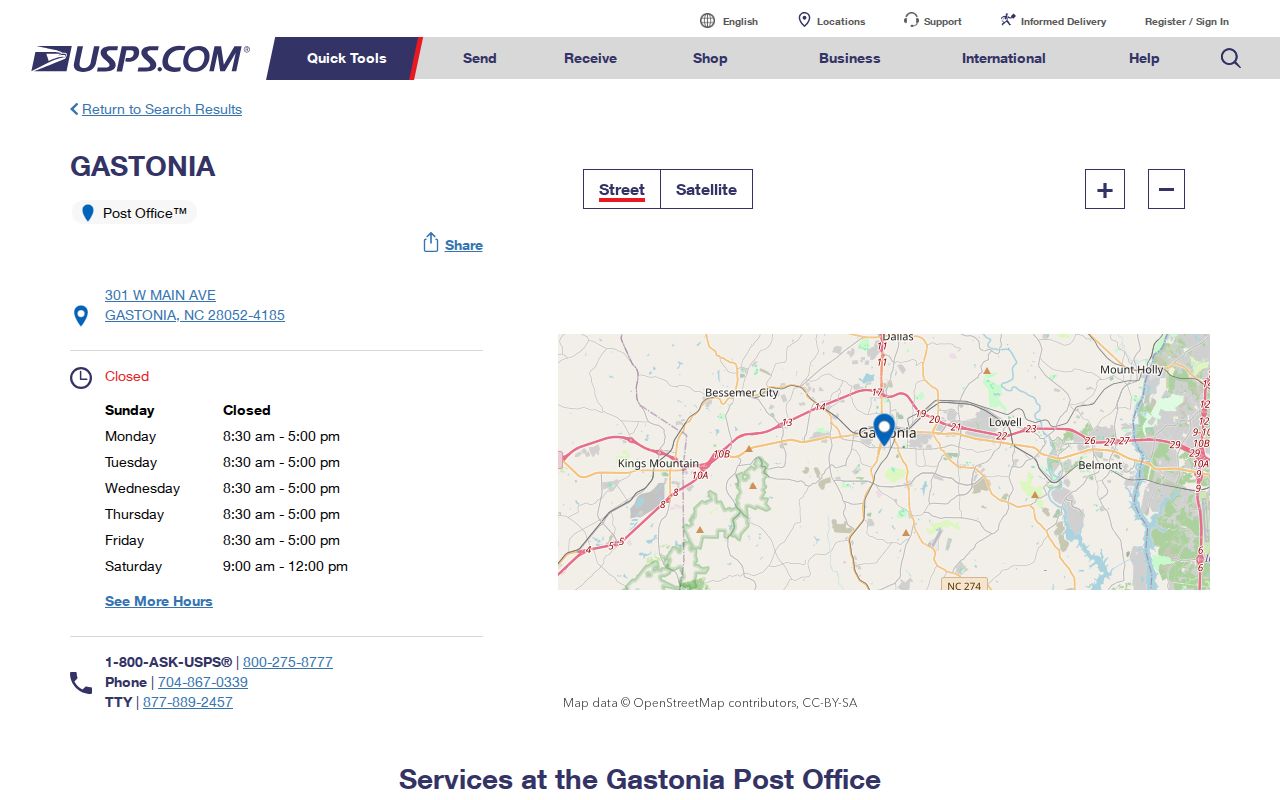This screenshot has width=1280, height=800.
Task: Click the Post Office™ location type badge
Action: pos(134,213)
